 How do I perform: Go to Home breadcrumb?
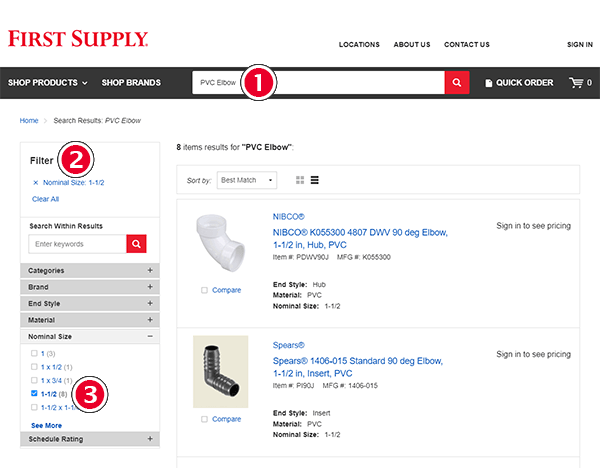pos(29,121)
